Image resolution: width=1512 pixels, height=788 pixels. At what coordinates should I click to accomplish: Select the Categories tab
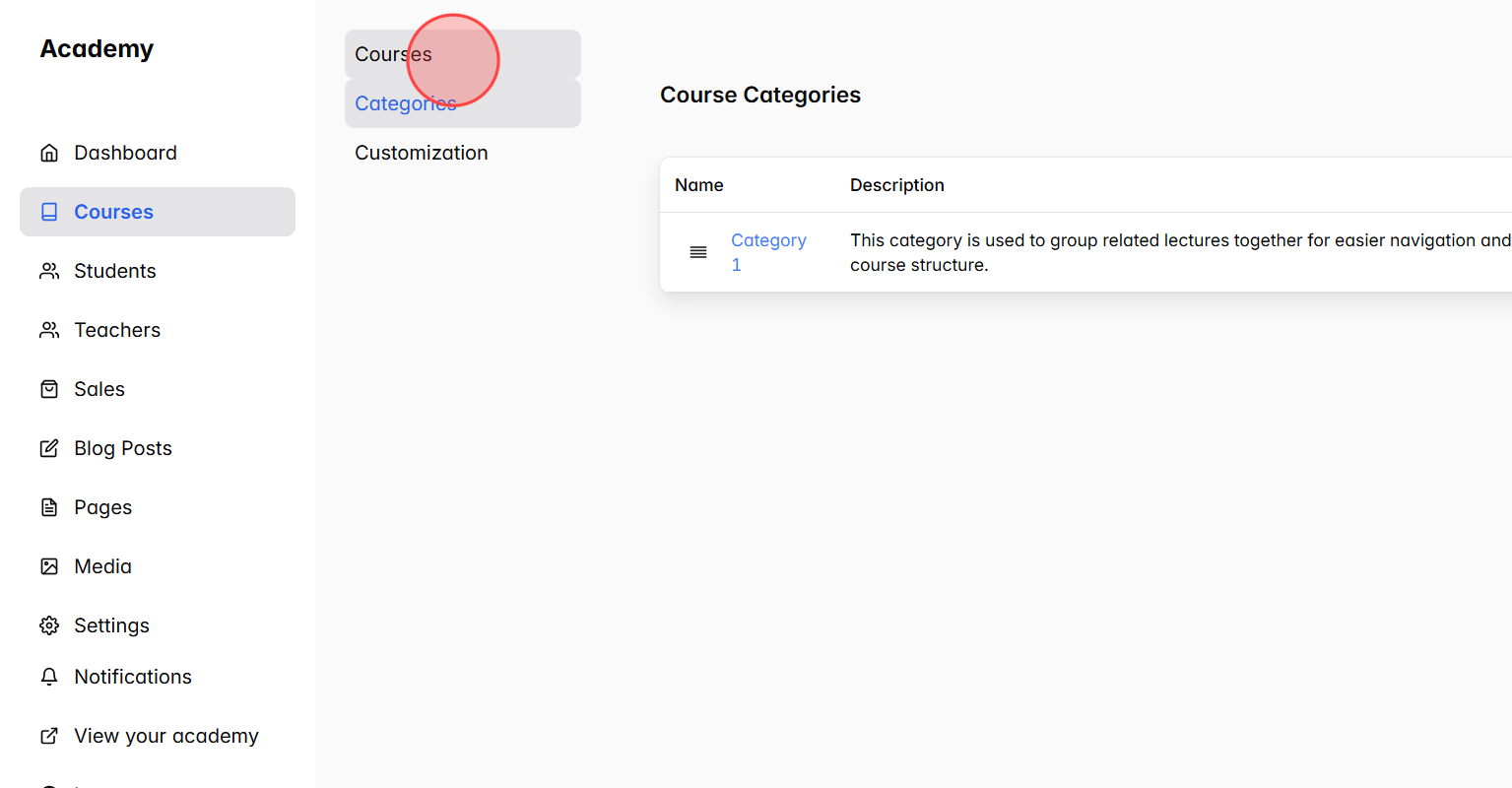coord(405,102)
